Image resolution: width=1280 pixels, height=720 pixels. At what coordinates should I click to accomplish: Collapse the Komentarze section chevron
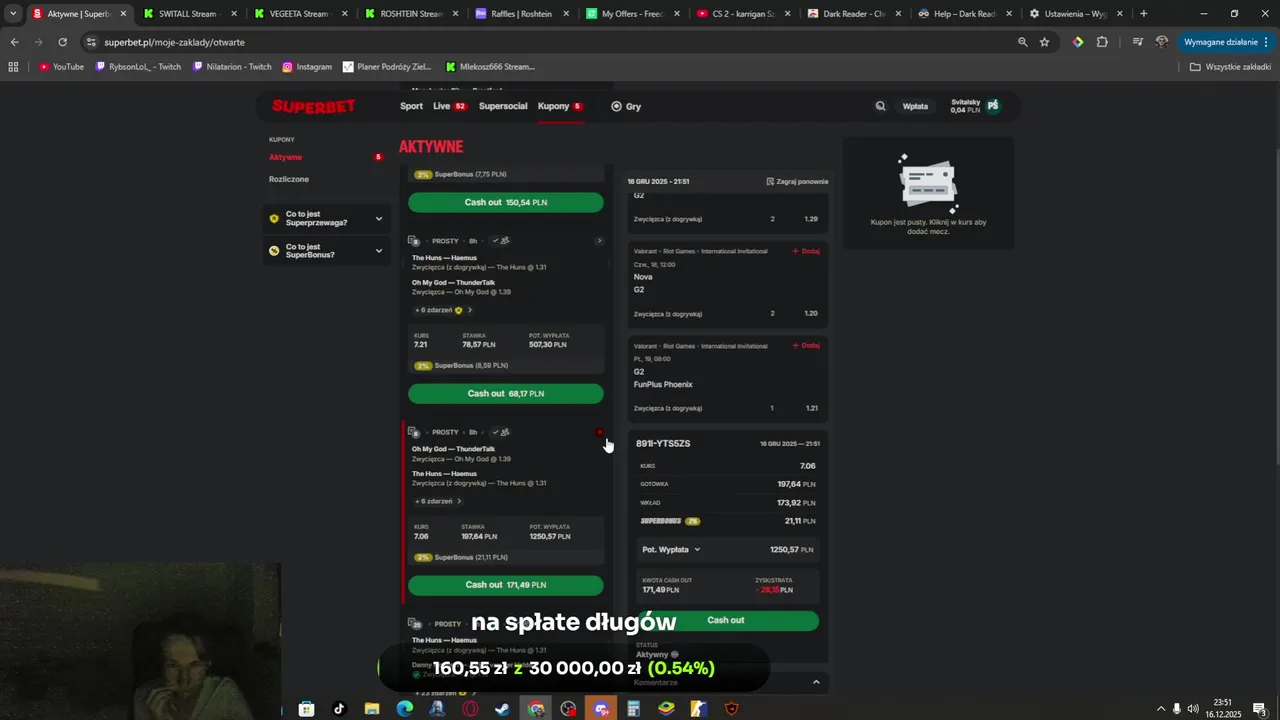click(816, 682)
